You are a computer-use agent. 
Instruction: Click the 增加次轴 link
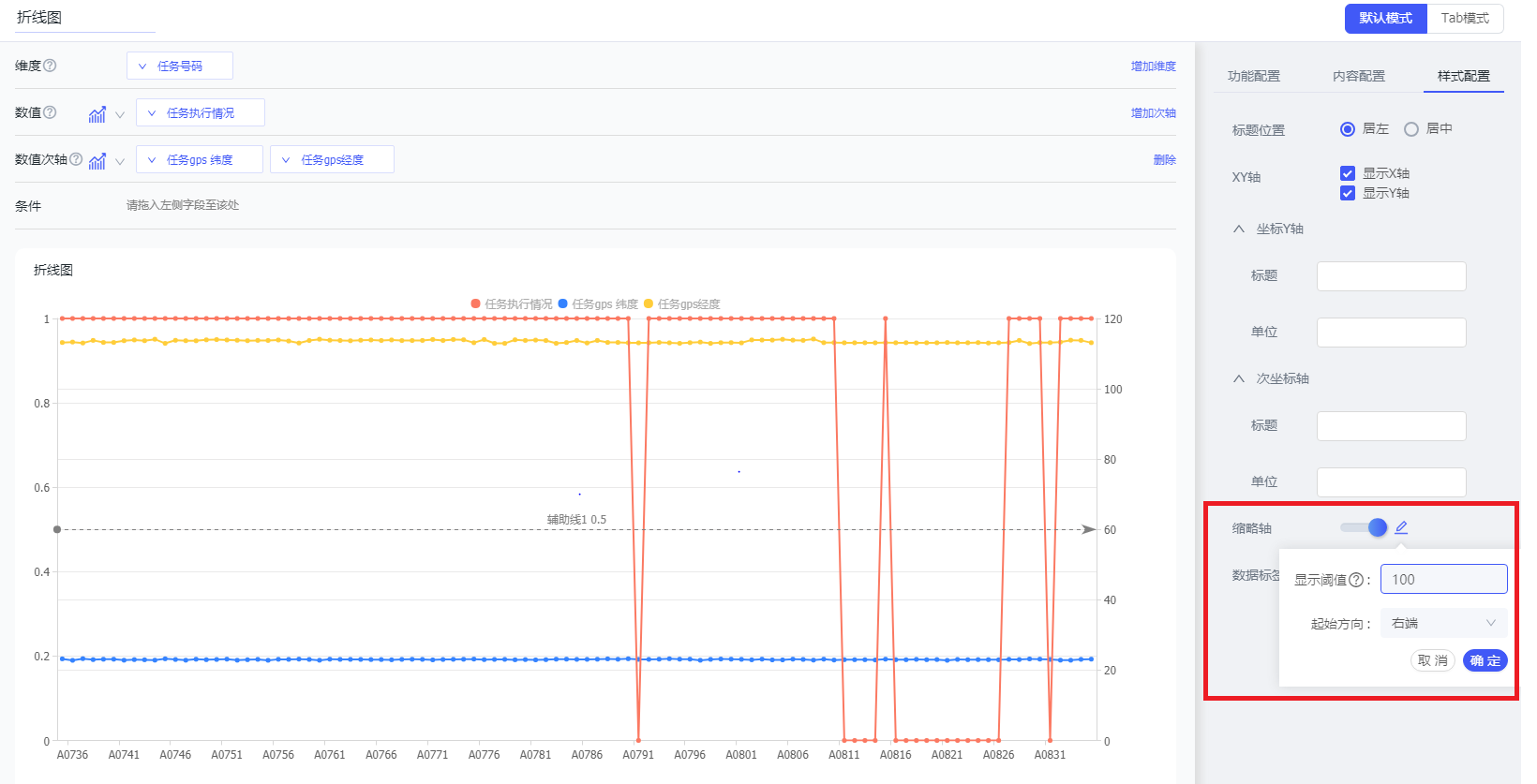[1154, 113]
